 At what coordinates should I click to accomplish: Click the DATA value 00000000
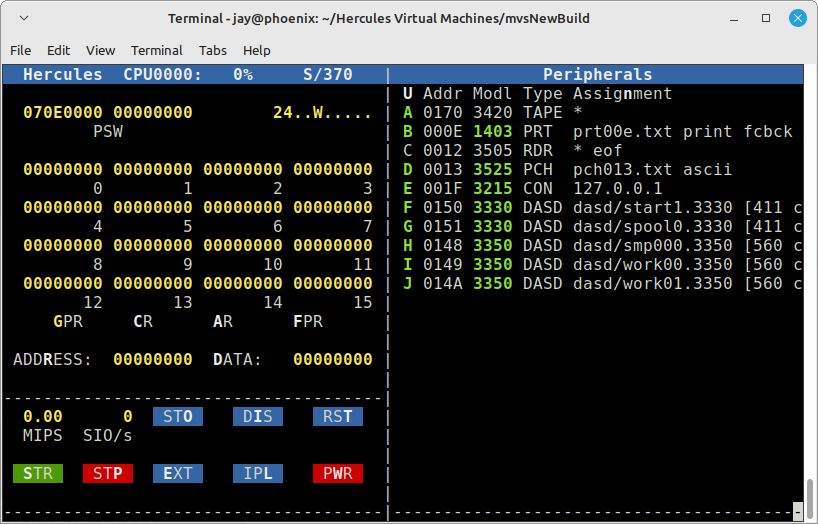[333, 360]
